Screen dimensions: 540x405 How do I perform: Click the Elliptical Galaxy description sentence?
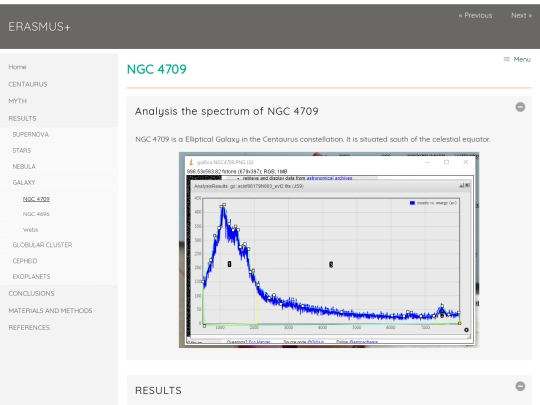pos(313,139)
